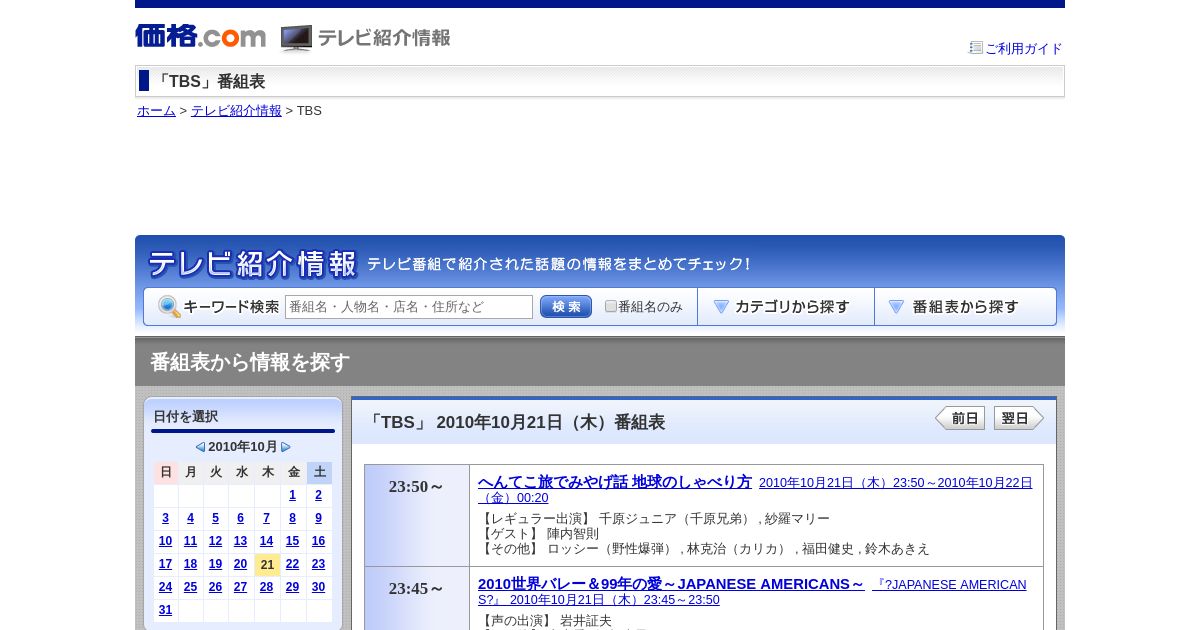
Task: Click the TV monitor icon in header
Action: click(296, 38)
